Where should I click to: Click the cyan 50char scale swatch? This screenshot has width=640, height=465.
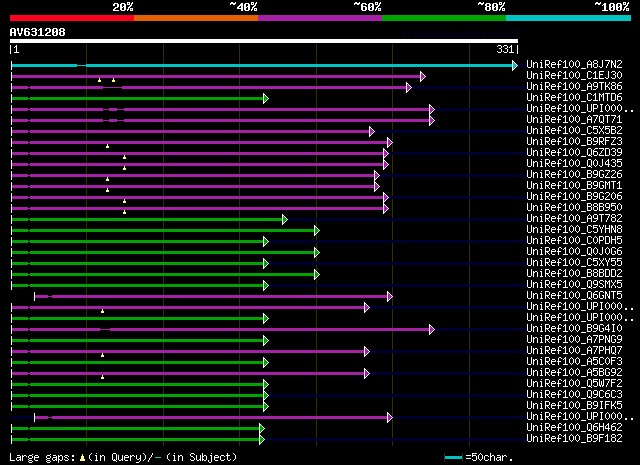453,457
